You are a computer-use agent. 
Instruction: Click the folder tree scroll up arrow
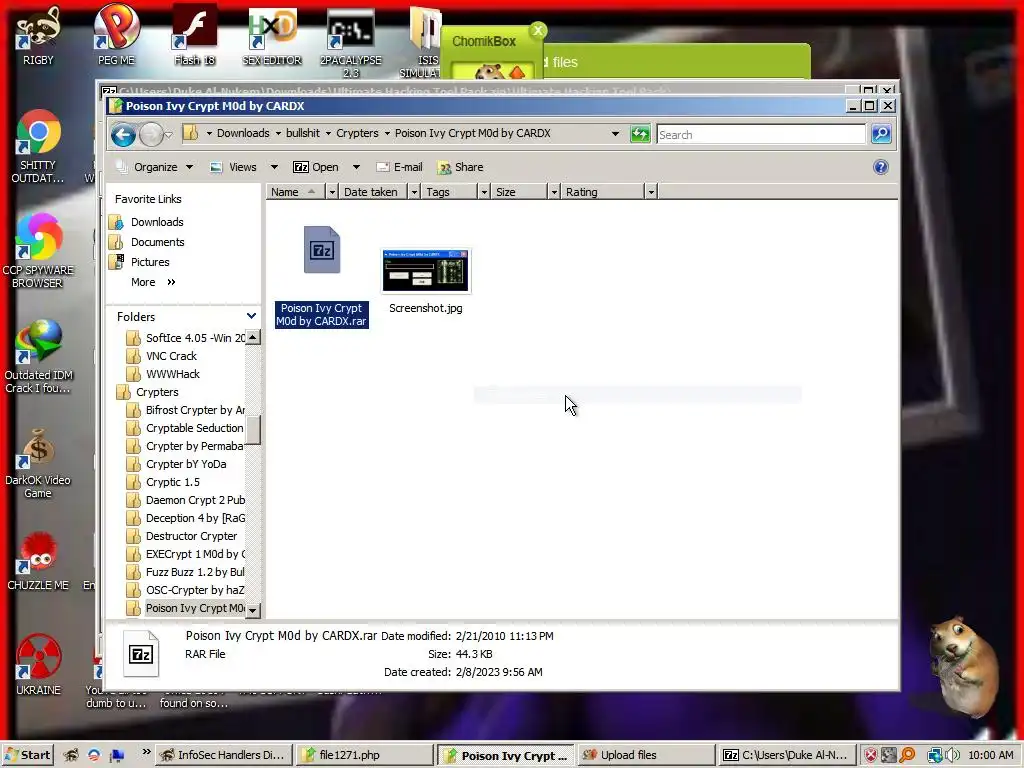[253, 337]
